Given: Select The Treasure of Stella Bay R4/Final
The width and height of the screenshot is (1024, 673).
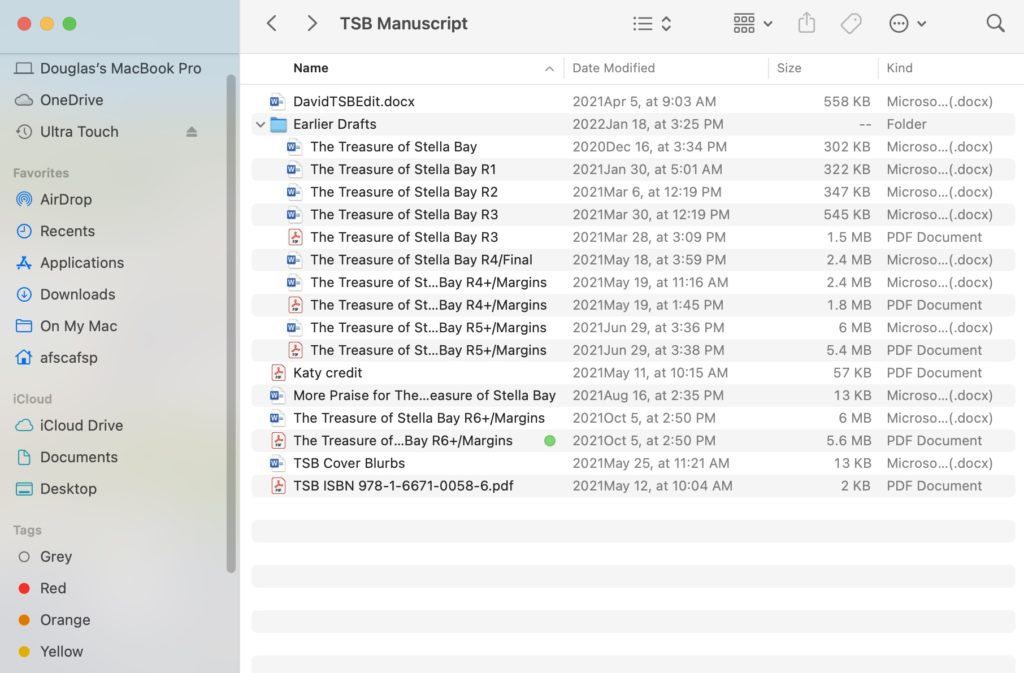Looking at the screenshot, I should click(633, 260).
